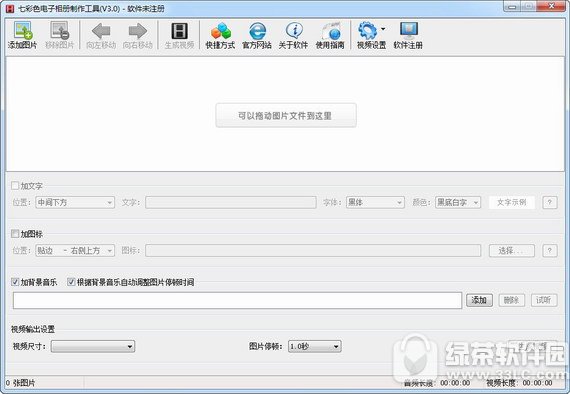Click the 选择... (choose) icon file button
The height and width of the screenshot is (394, 570).
point(511,250)
